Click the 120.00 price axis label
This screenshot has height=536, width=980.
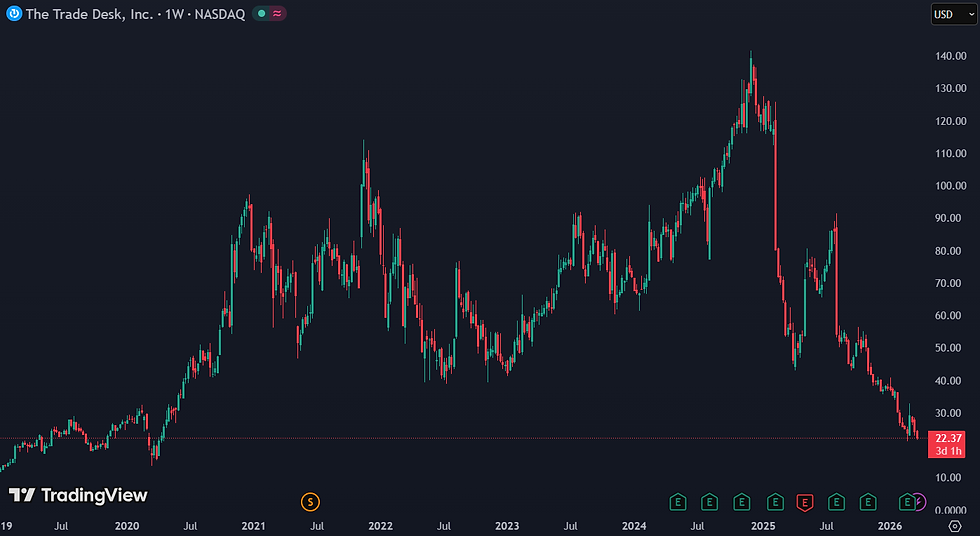click(951, 121)
